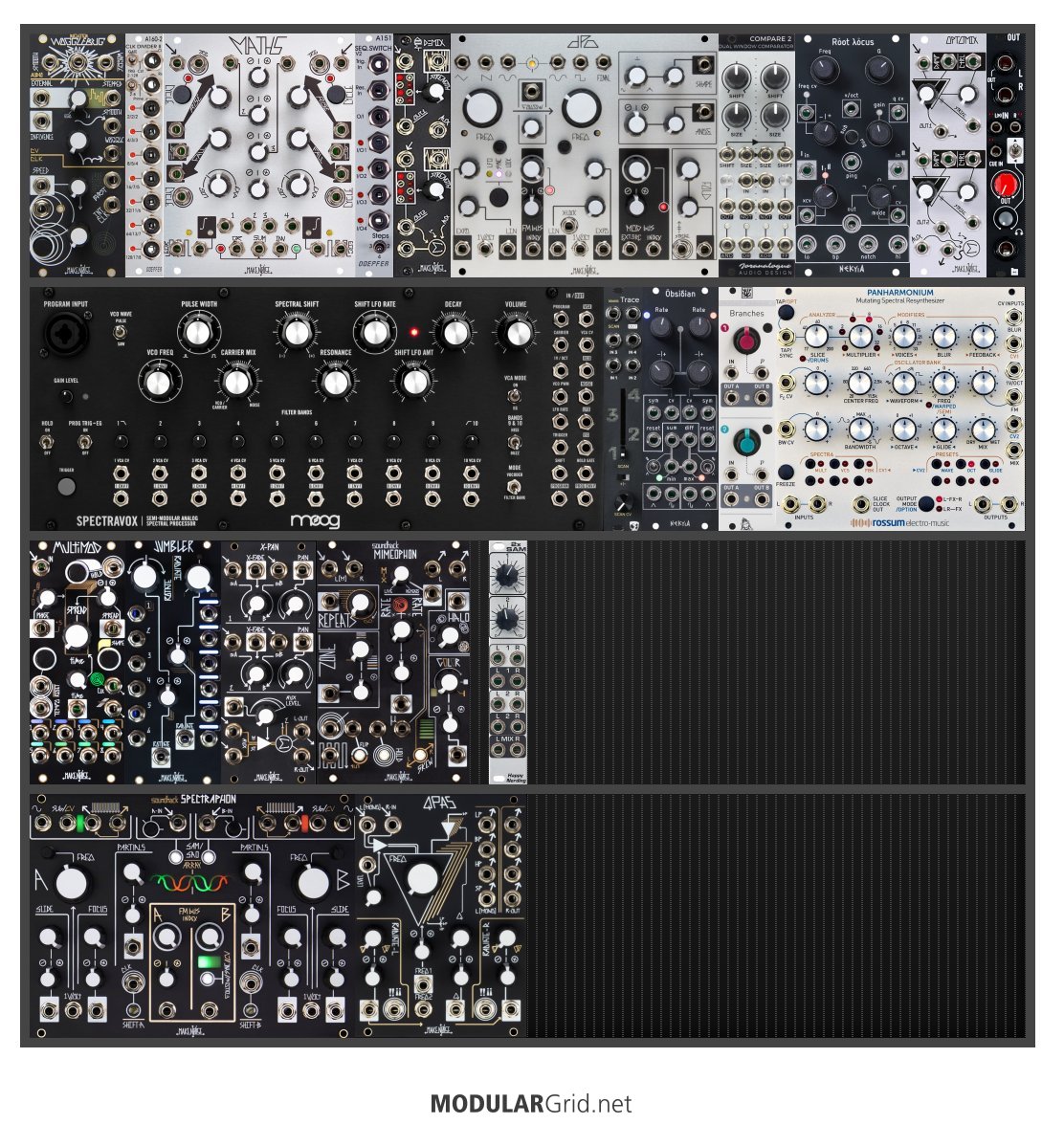Click the Panharmonium module title
The width and height of the screenshot is (1064, 1124).
point(899,293)
